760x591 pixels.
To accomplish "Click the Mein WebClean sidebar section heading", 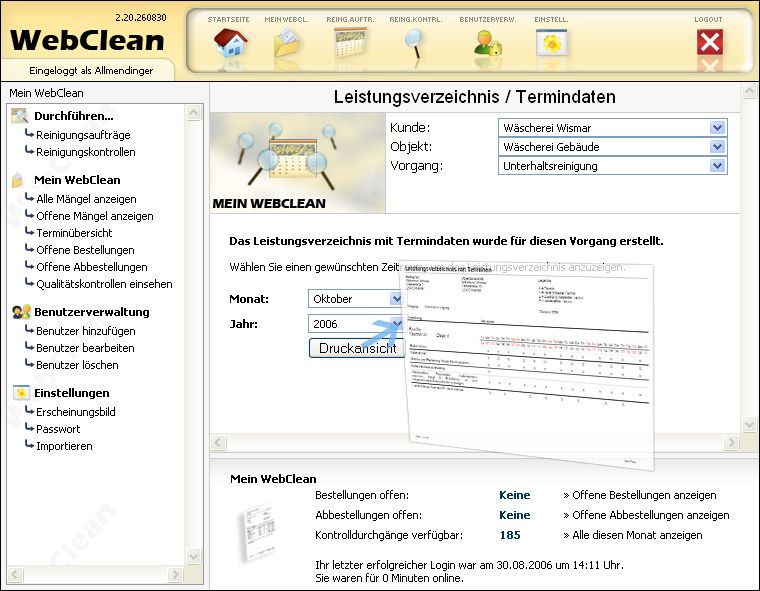I will pyautogui.click(x=77, y=180).
